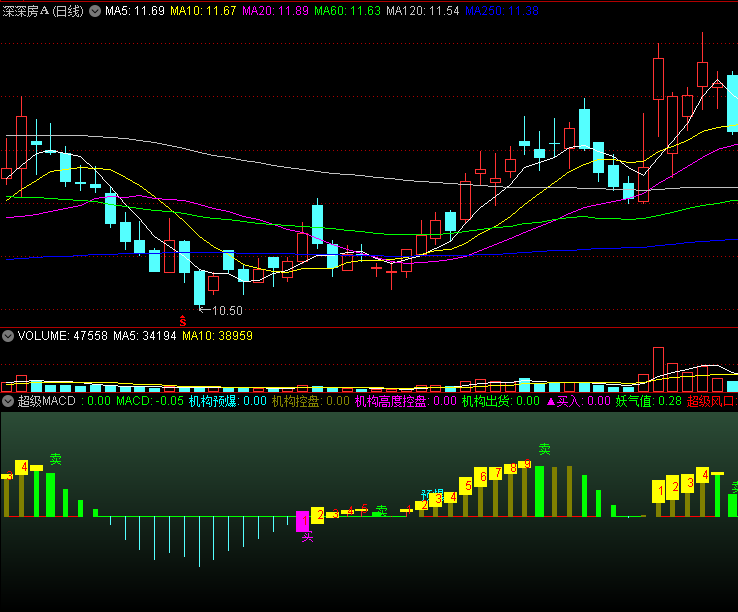Viewport: 738px width, 612px height.
Task: Open the main chart indicator dropdown beside 深深房A
Action: [95, 11]
